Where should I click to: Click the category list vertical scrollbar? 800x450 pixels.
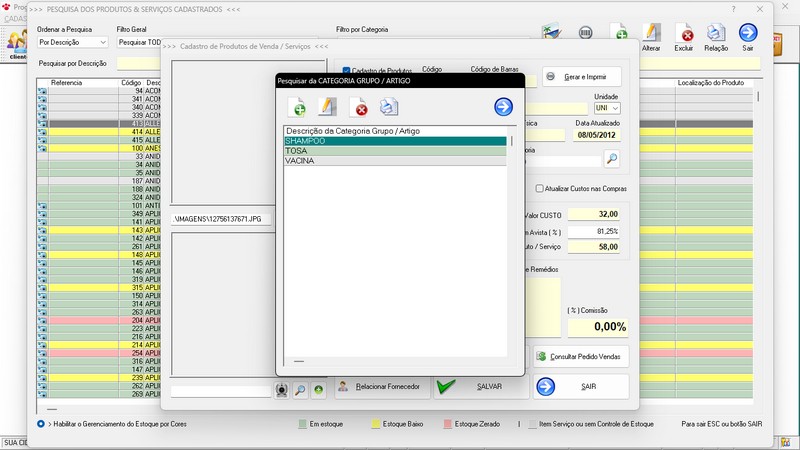(x=512, y=140)
